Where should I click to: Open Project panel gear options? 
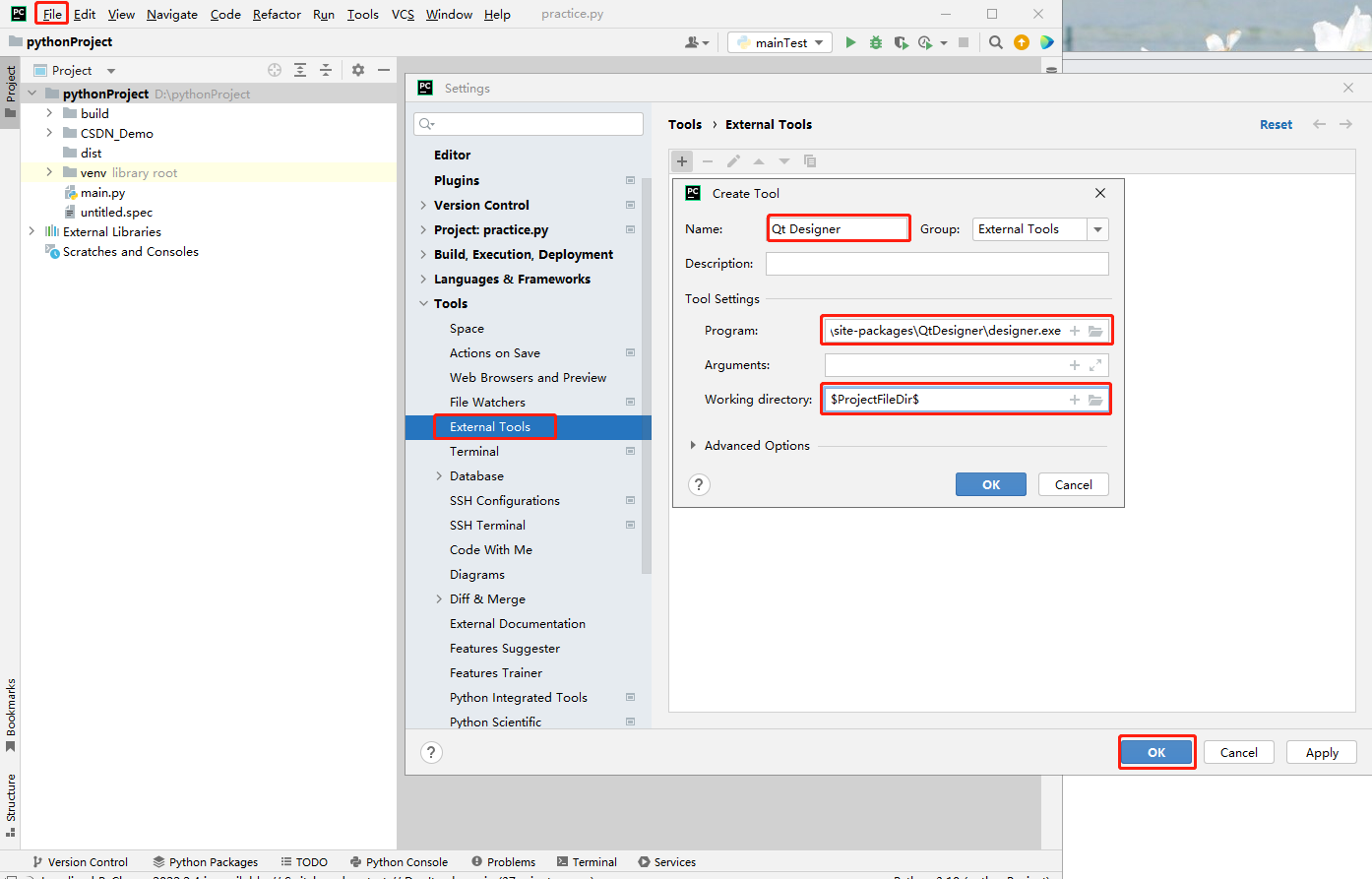coord(358,70)
